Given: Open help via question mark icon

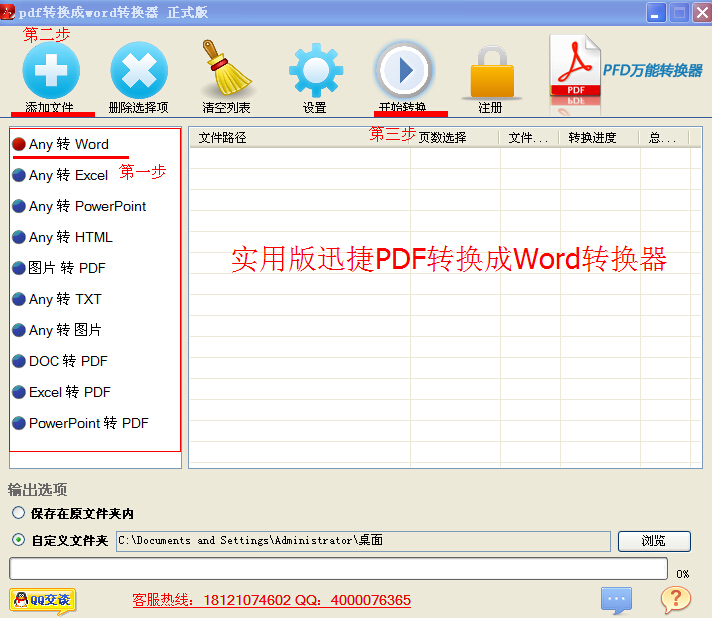Looking at the screenshot, I should (x=675, y=599).
